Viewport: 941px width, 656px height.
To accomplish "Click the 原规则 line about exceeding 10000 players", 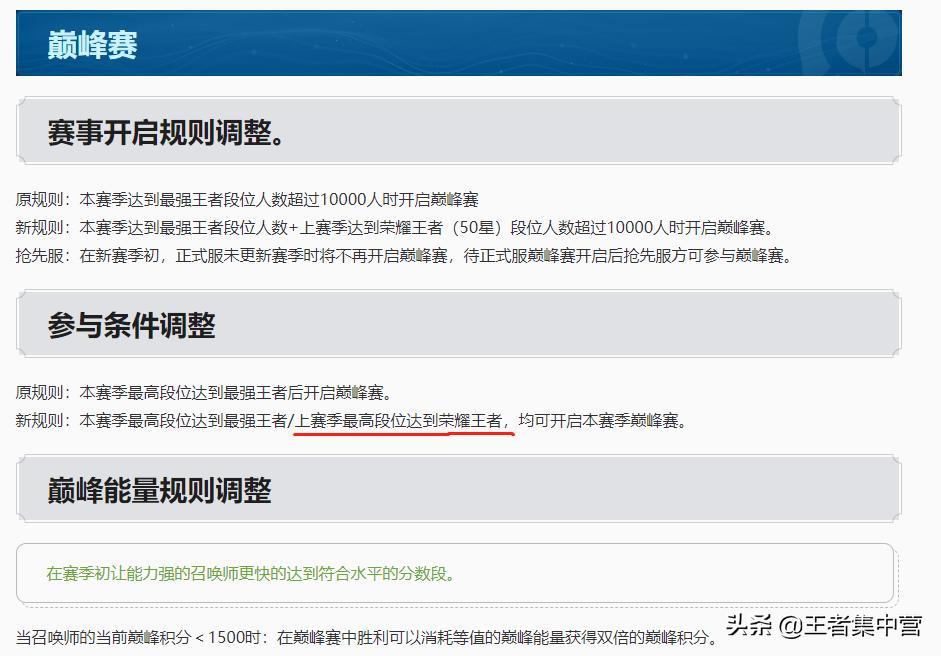I will click(x=247, y=200).
